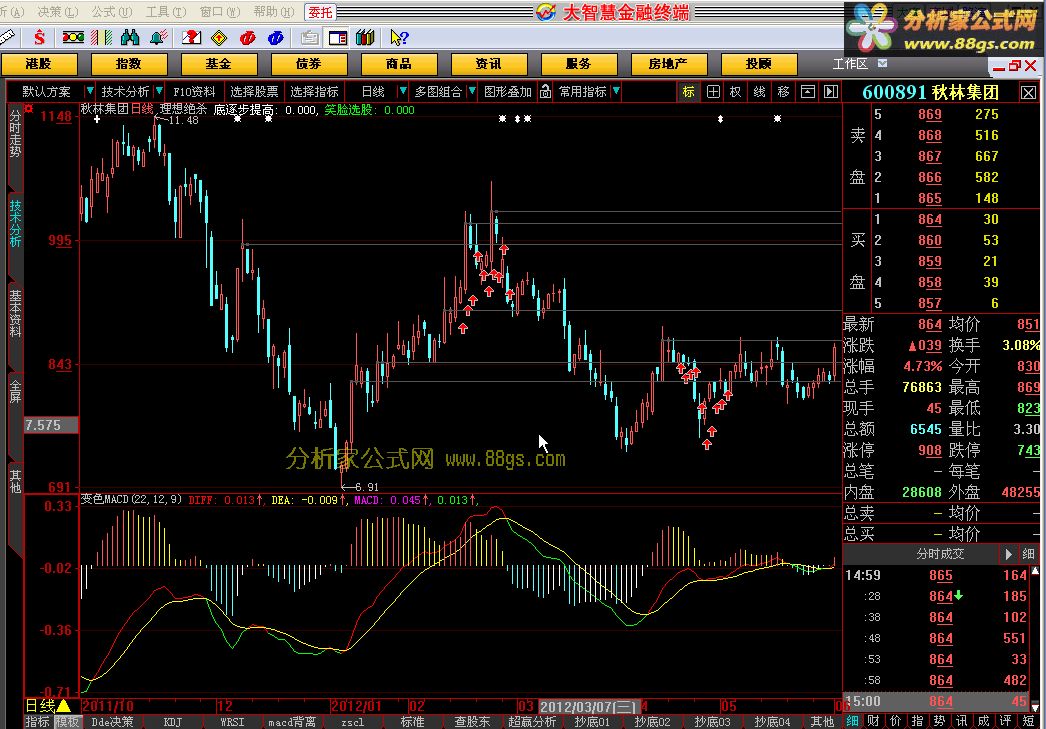The height and width of the screenshot is (729, 1046).
Task: Click the 港股 yellow button
Action: click(x=39, y=64)
